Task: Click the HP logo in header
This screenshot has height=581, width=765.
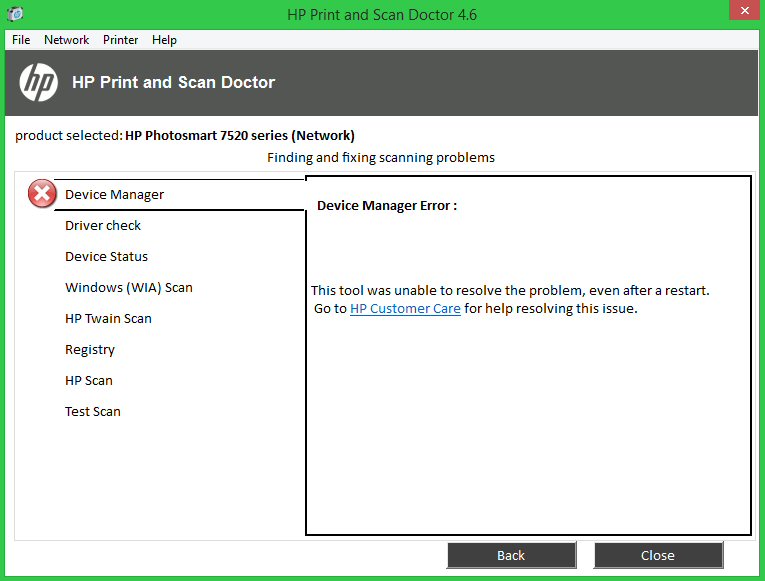Action: (39, 82)
